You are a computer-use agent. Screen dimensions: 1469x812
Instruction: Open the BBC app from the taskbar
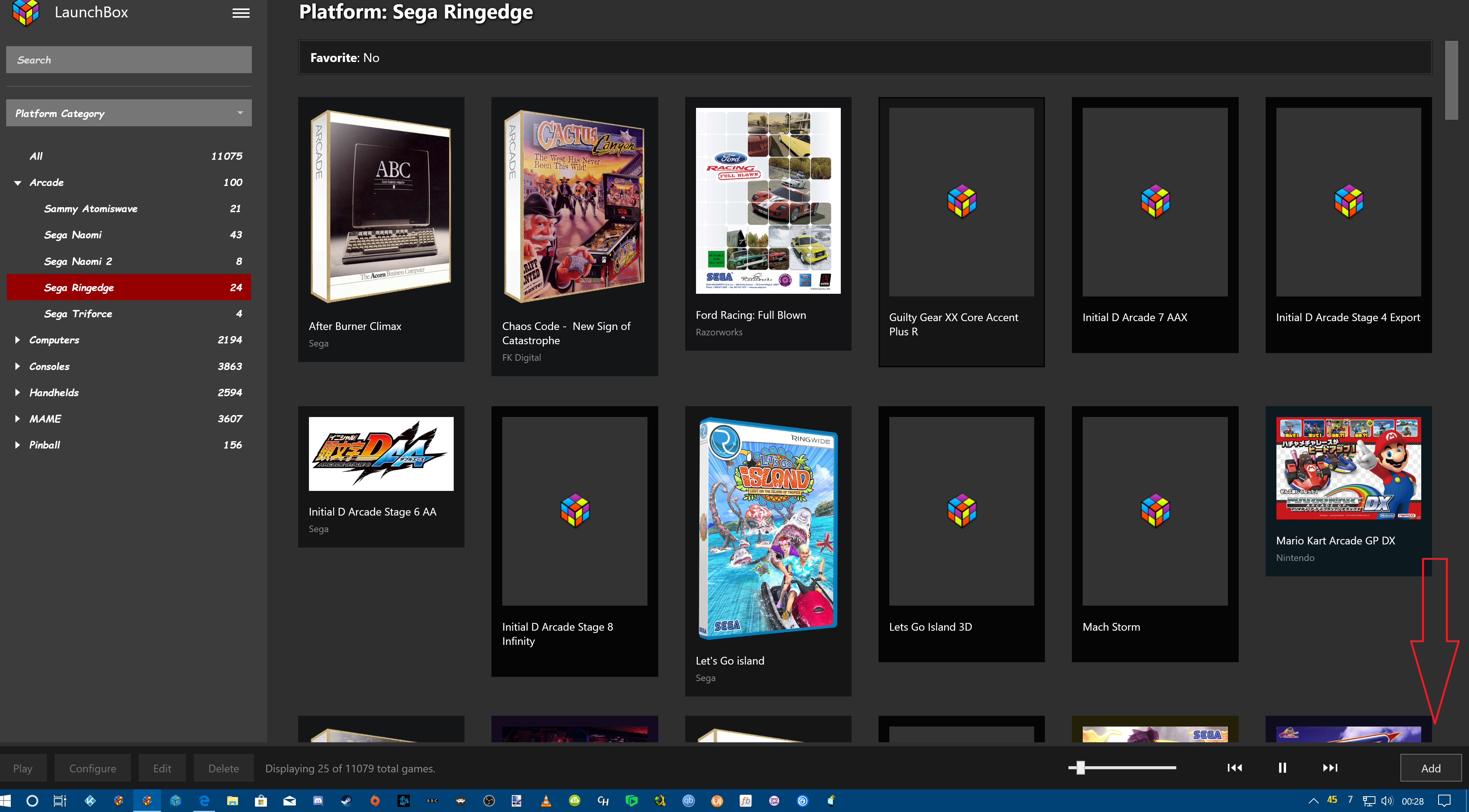[x=432, y=800]
